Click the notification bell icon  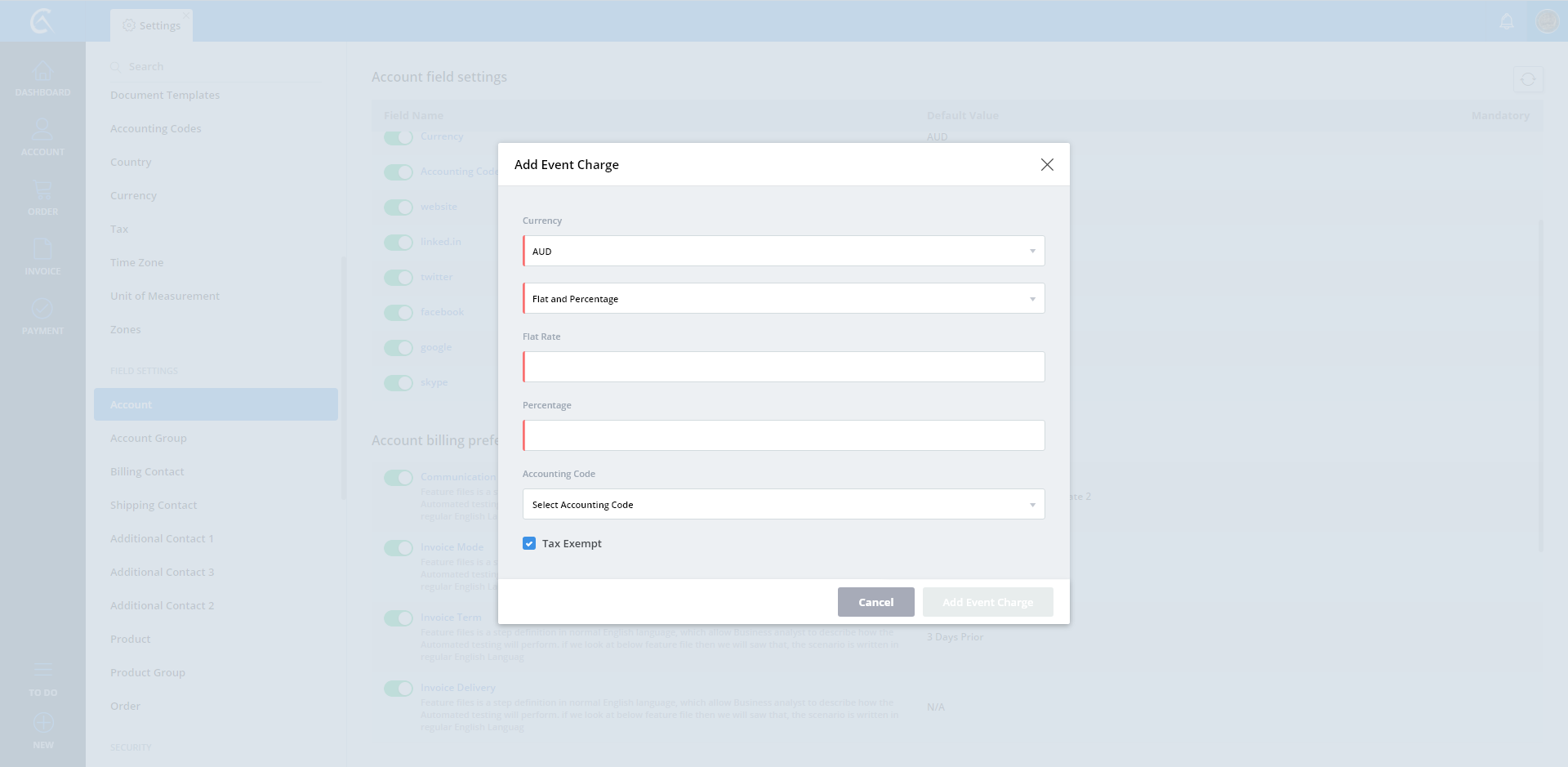(1507, 21)
